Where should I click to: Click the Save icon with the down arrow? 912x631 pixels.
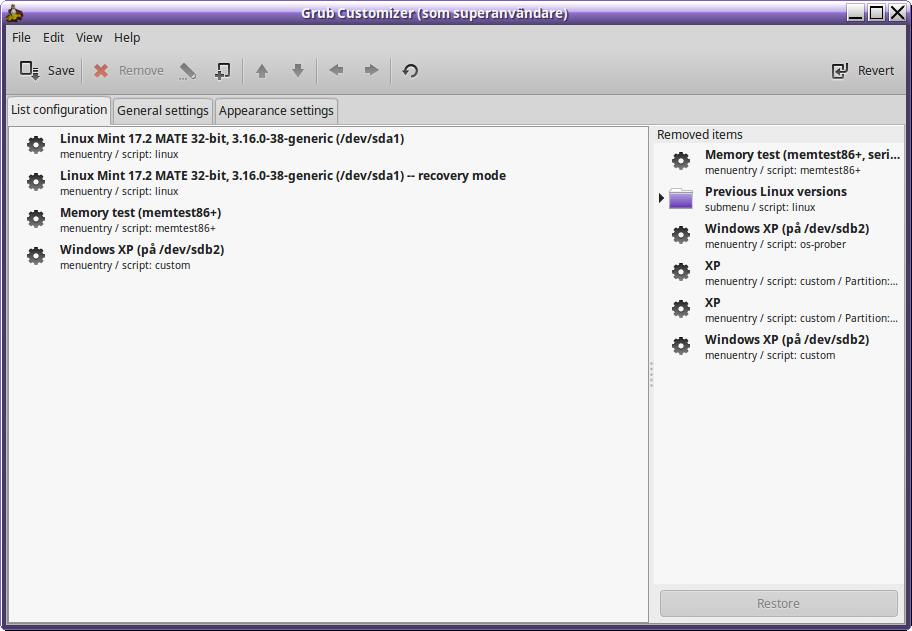(29, 70)
